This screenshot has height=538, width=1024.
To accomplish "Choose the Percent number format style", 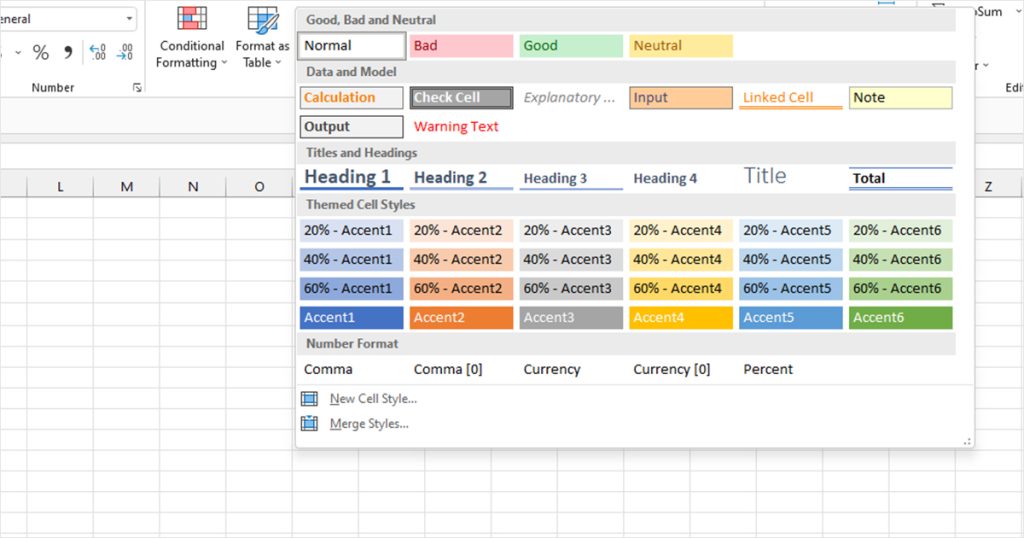I will pyautogui.click(x=768, y=369).
